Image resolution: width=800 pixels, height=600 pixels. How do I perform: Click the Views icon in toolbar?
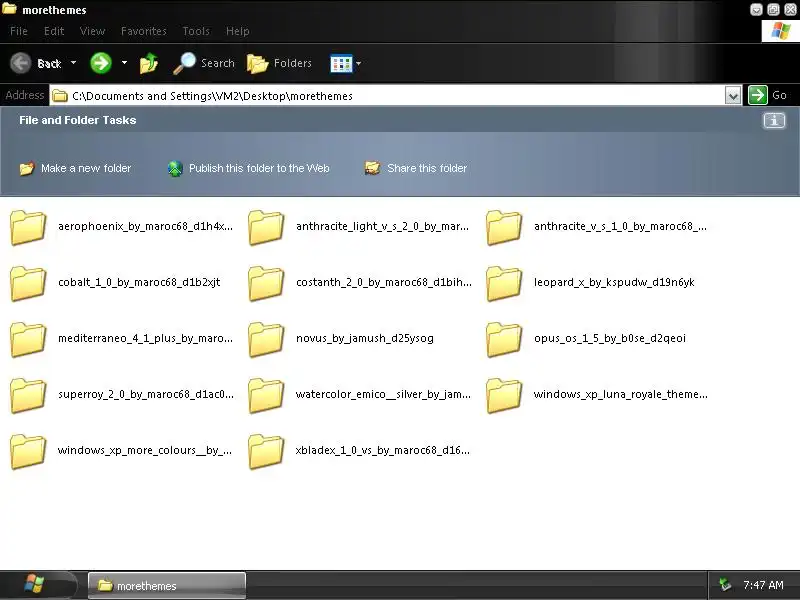coord(341,64)
